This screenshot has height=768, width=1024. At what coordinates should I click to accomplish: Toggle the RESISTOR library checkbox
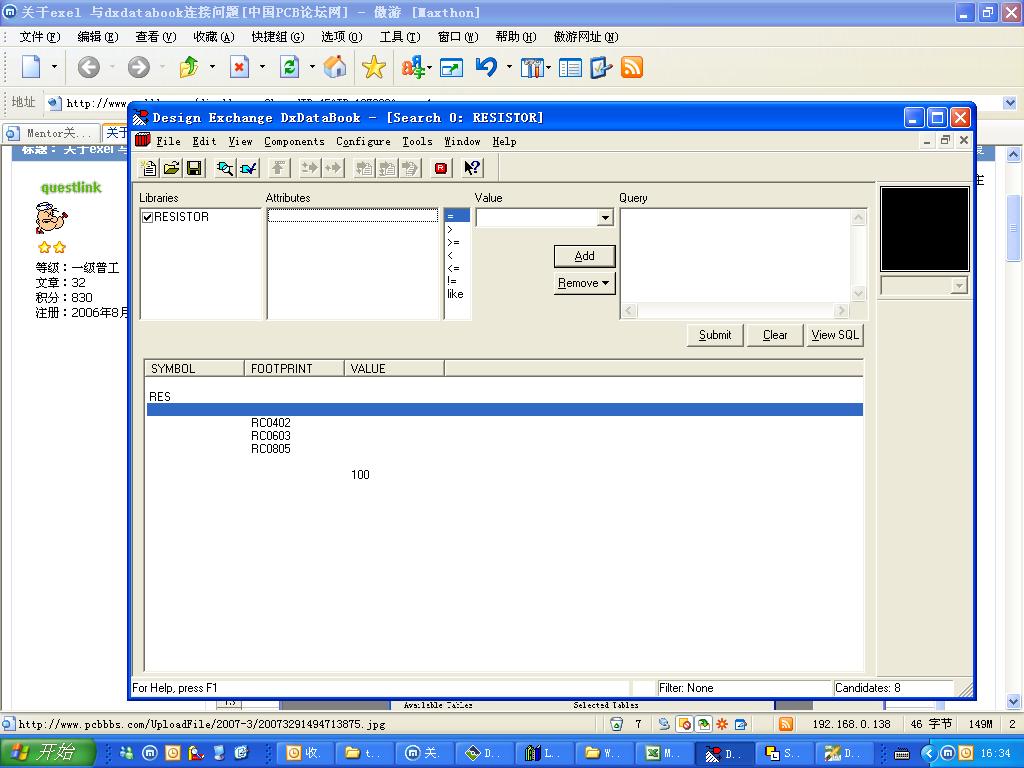coord(148,217)
